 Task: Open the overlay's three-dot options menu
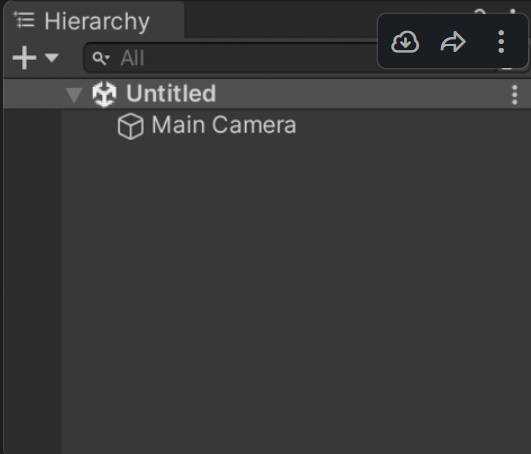point(501,42)
